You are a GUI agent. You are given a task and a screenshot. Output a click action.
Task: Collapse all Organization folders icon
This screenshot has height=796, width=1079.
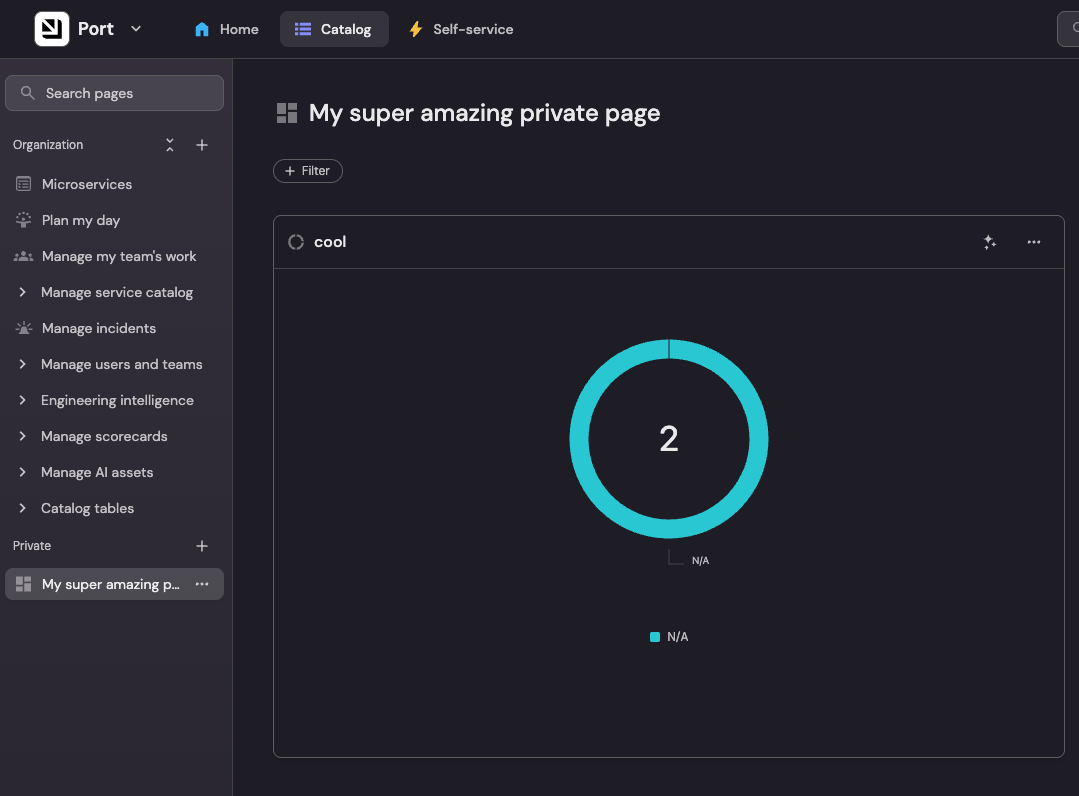coord(170,145)
